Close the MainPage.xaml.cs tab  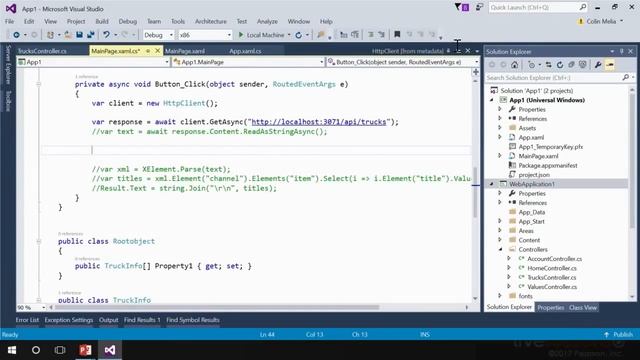click(x=157, y=51)
